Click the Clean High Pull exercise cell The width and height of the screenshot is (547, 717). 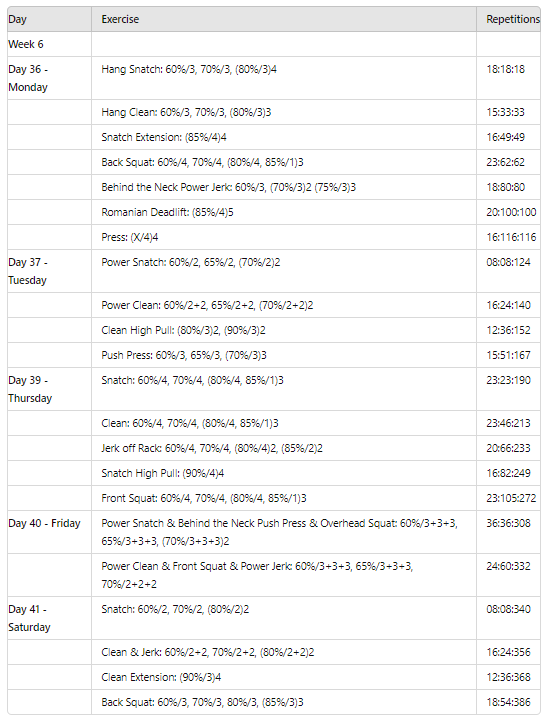284,330
